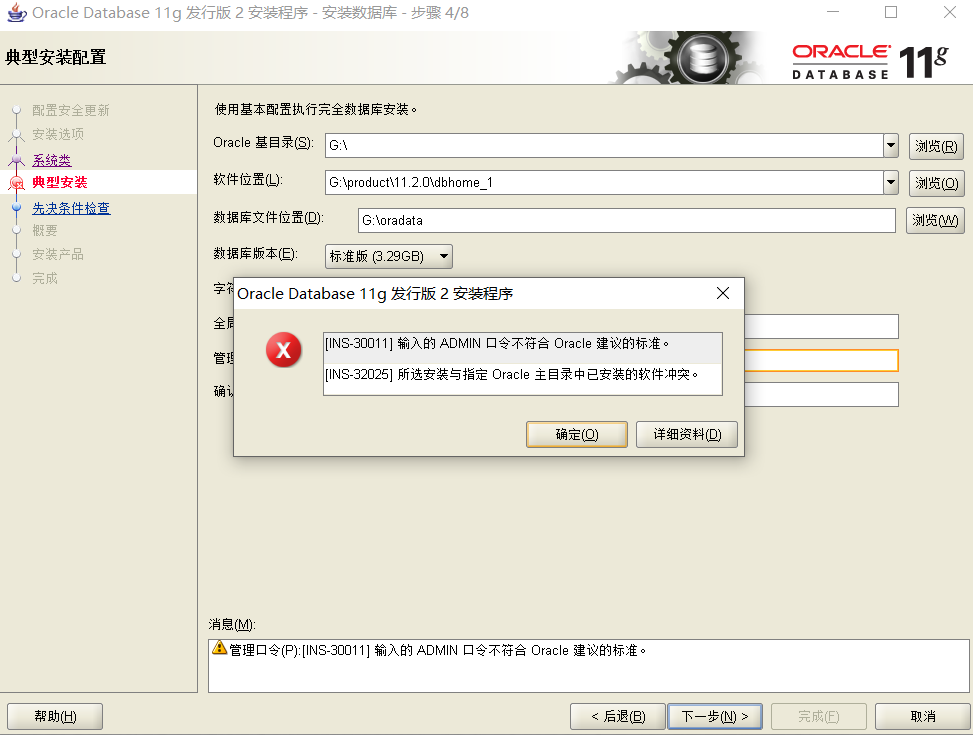Open 系统类 step link in sidebar

pyautogui.click(x=52, y=160)
